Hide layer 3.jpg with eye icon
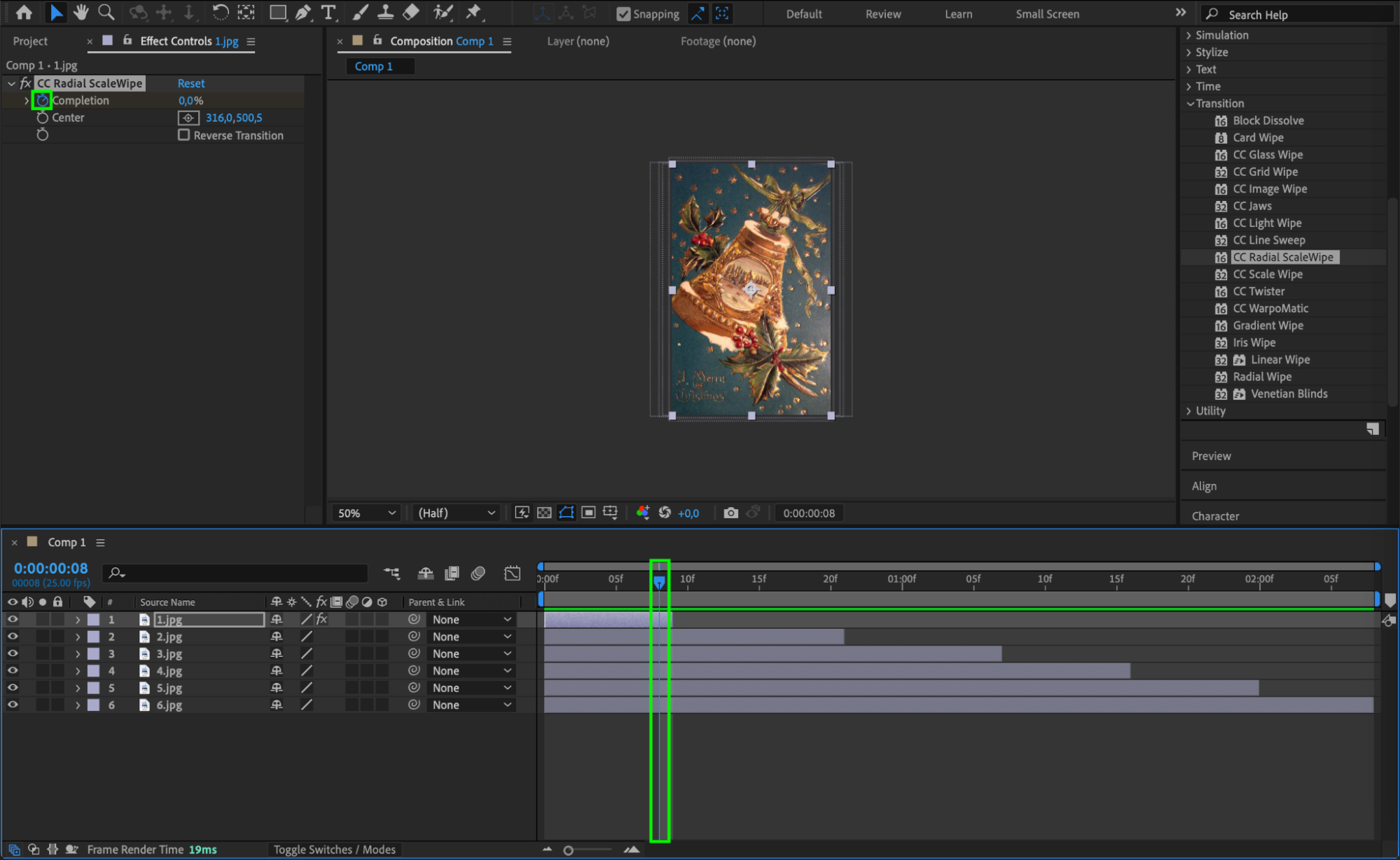Viewport: 1400px width, 860px height. pyautogui.click(x=13, y=653)
